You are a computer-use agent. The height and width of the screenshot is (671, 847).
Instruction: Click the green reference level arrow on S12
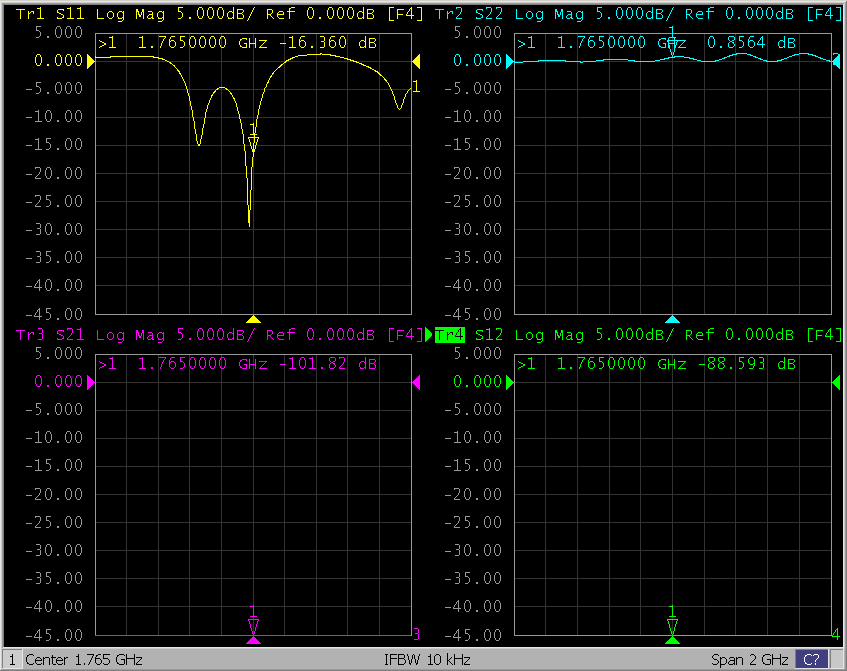coord(510,382)
